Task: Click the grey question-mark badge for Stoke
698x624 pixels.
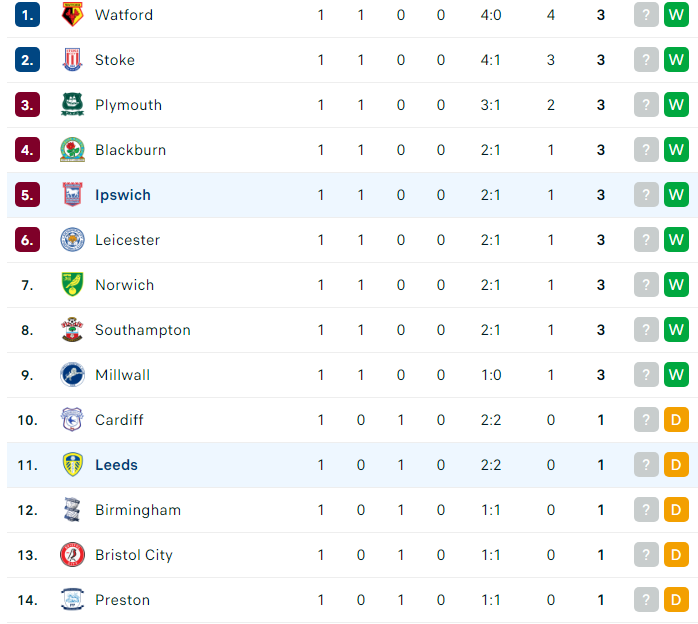Action: coord(646,60)
